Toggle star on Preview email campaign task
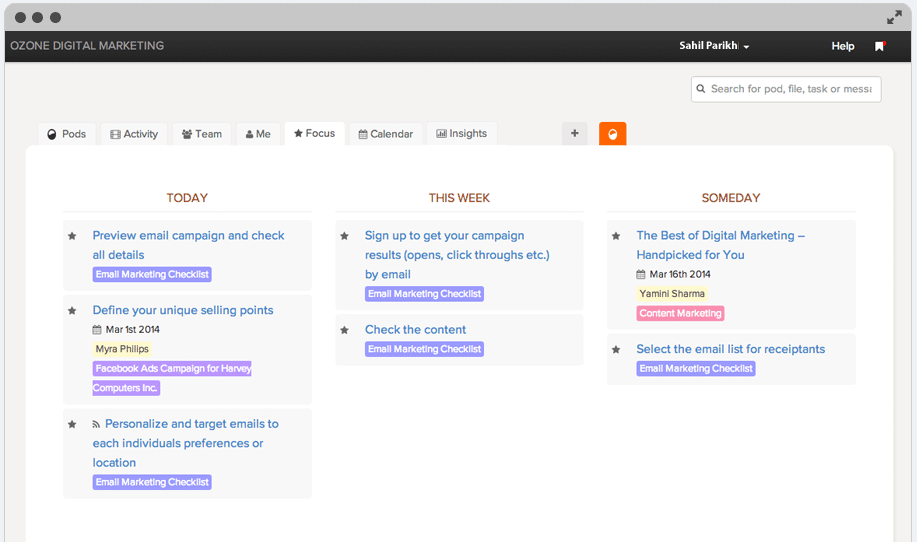 pyautogui.click(x=72, y=236)
